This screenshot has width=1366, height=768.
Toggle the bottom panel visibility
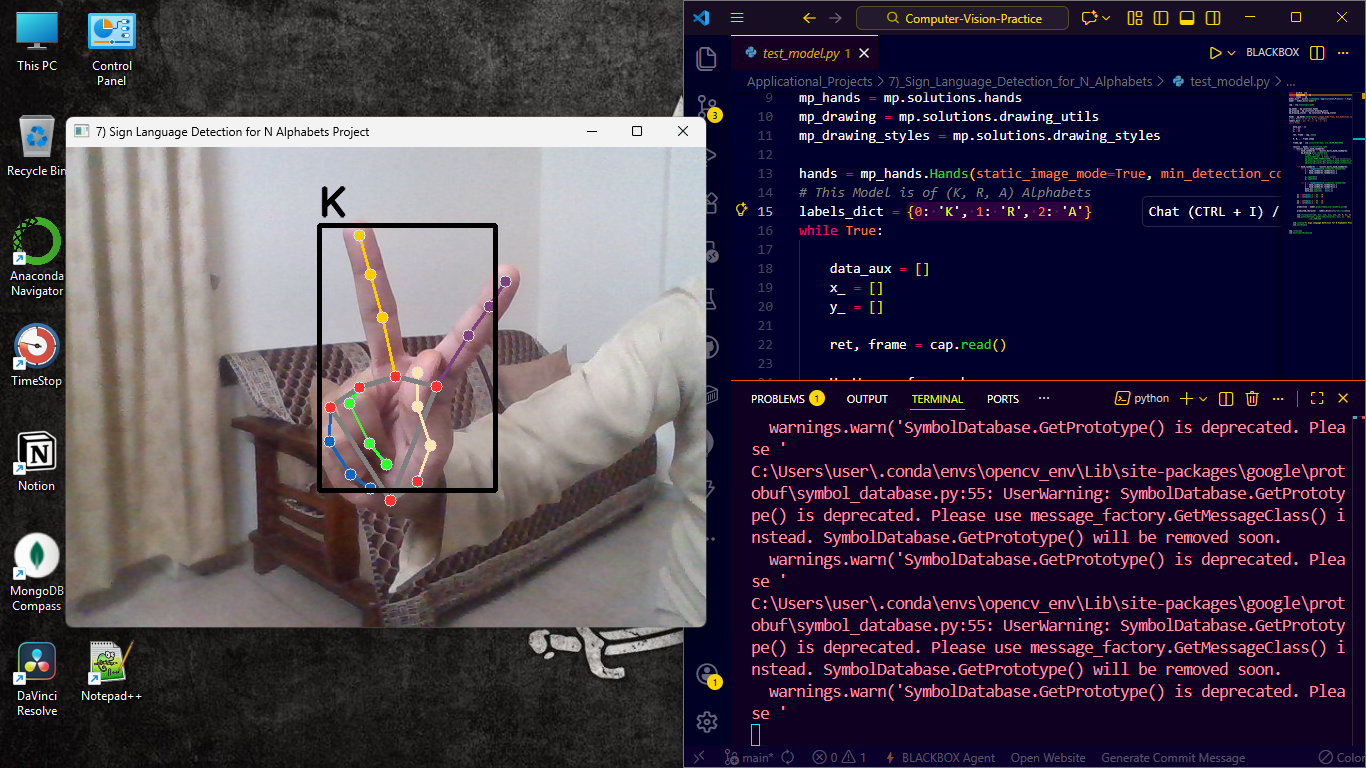[x=1187, y=18]
